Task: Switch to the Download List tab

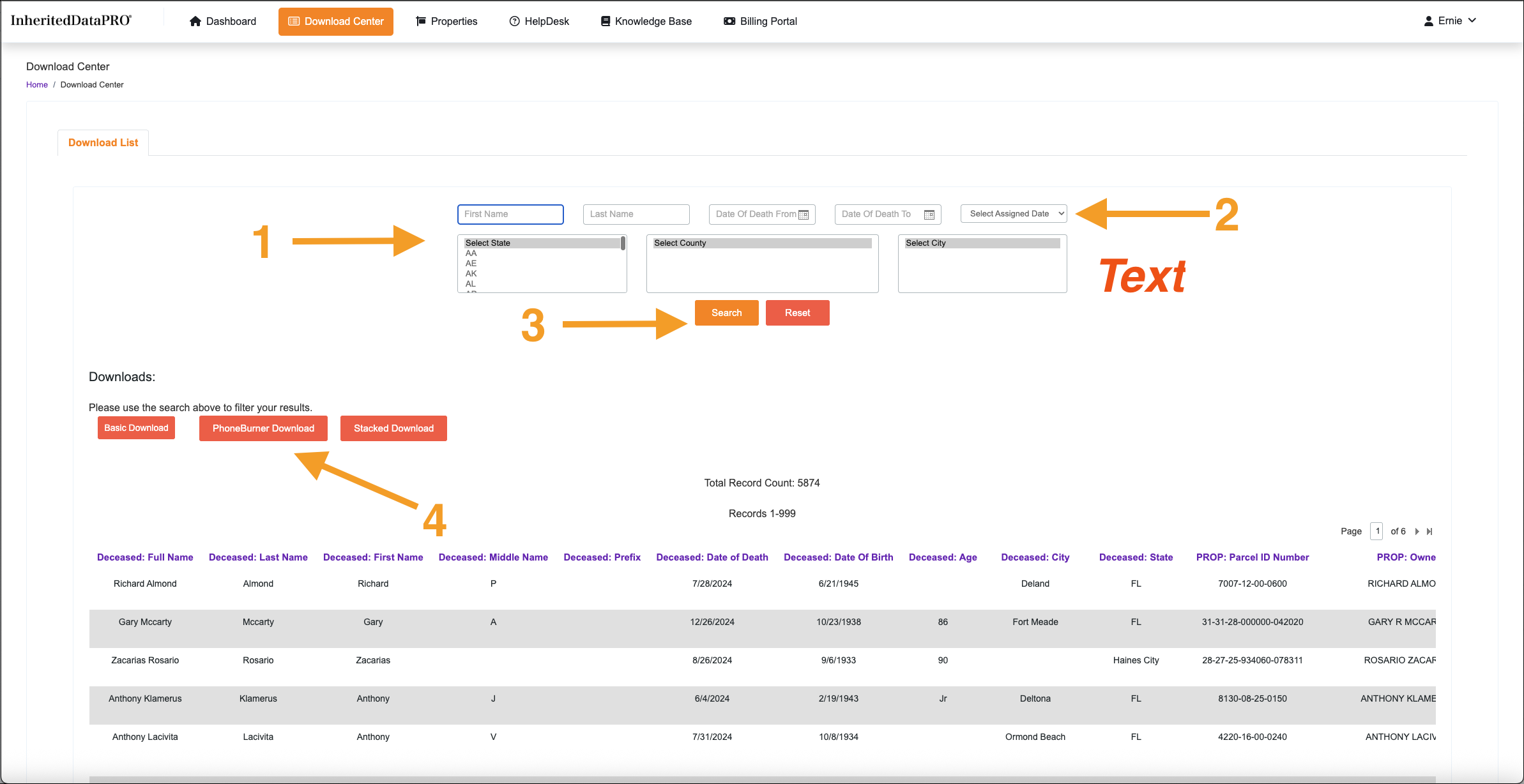Action: (103, 142)
